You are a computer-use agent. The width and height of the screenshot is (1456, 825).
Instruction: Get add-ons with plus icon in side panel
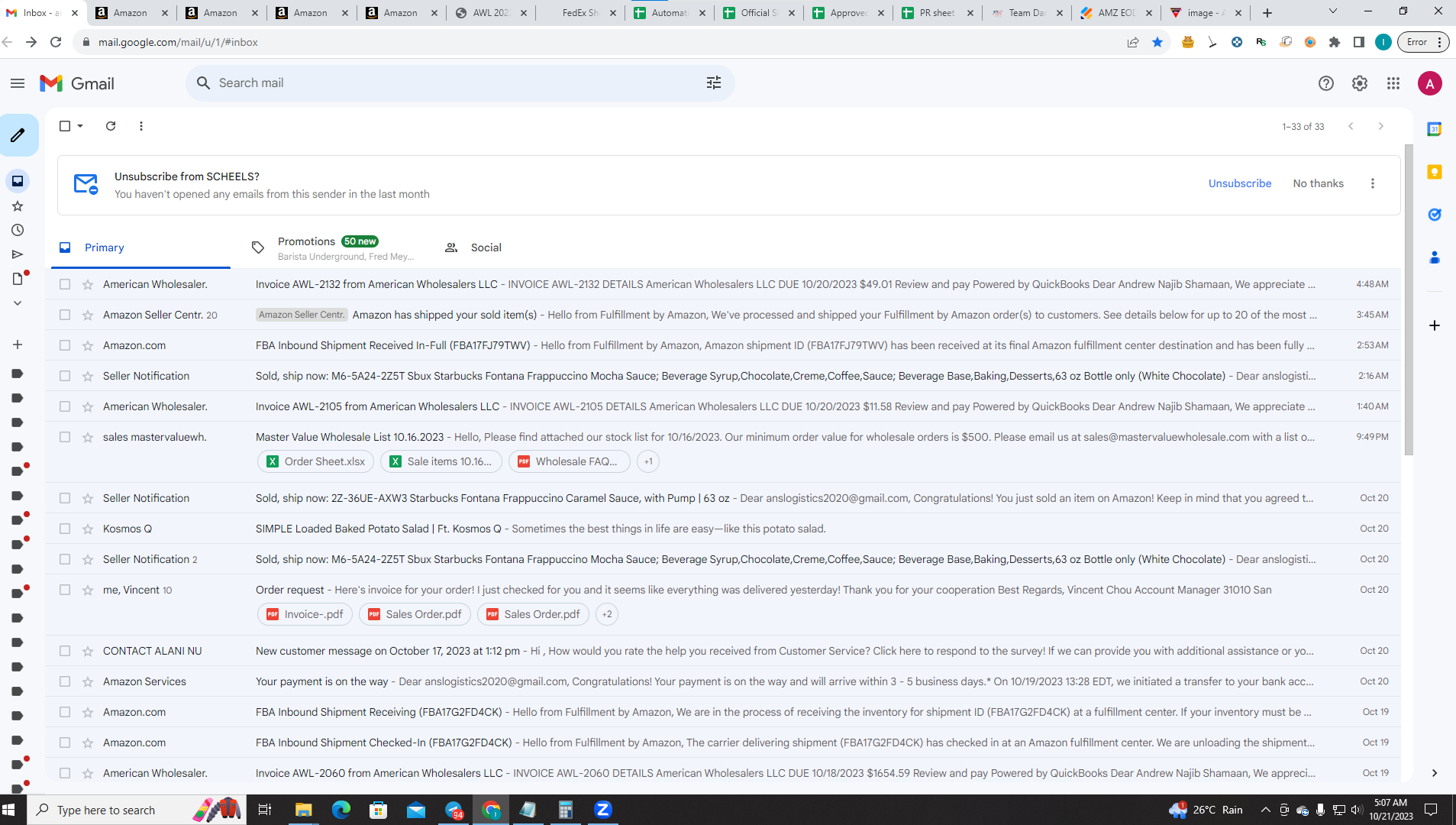(x=1435, y=325)
